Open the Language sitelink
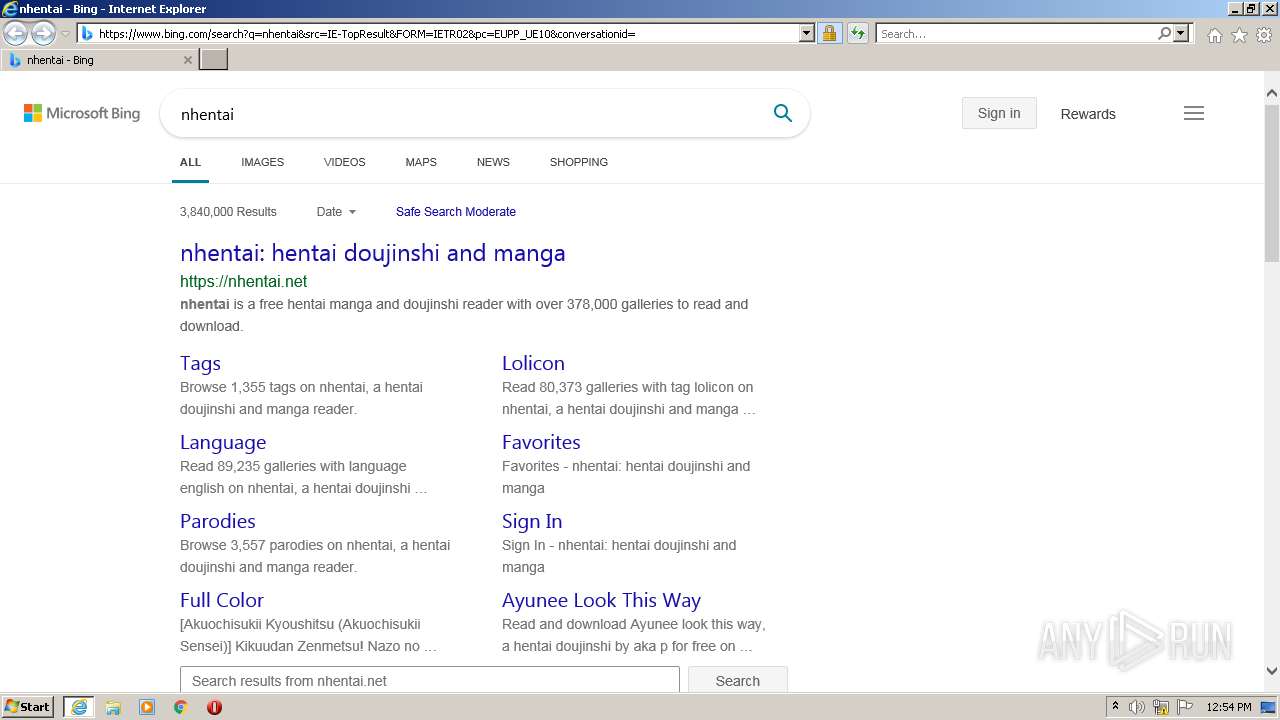The height and width of the screenshot is (720, 1280). 223,442
